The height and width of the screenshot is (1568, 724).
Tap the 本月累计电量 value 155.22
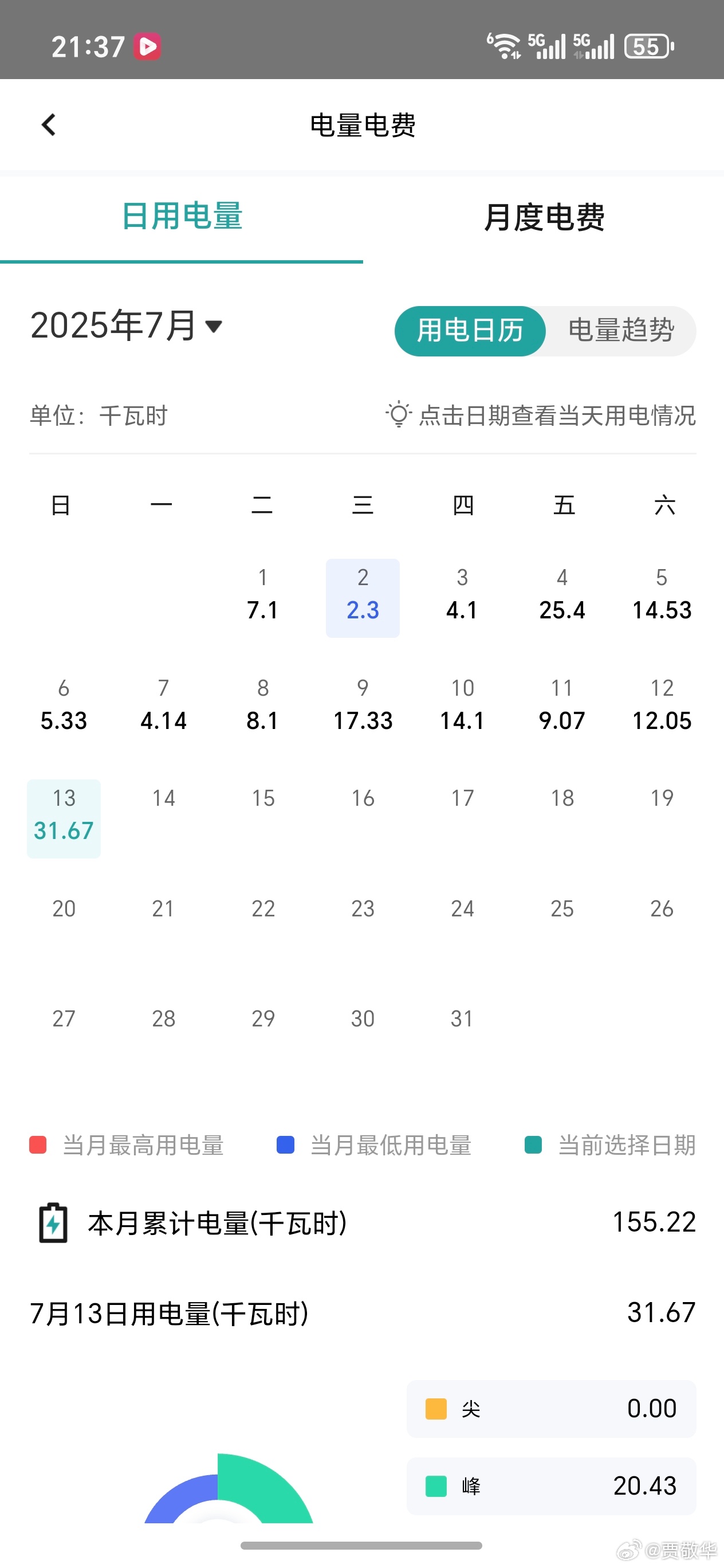[x=654, y=1222]
